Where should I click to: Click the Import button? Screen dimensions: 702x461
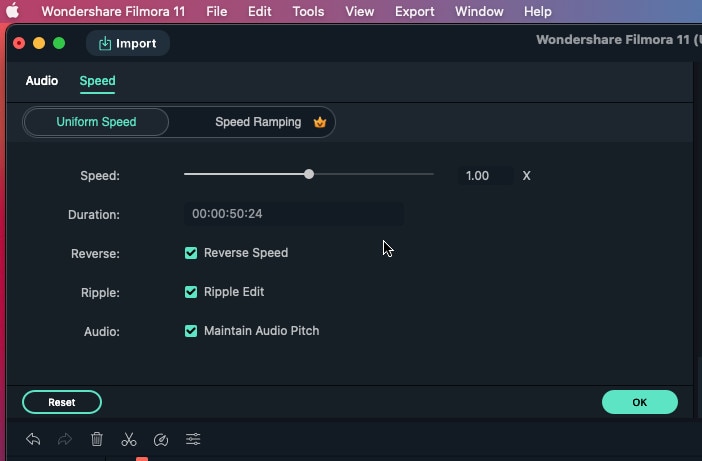pos(128,43)
